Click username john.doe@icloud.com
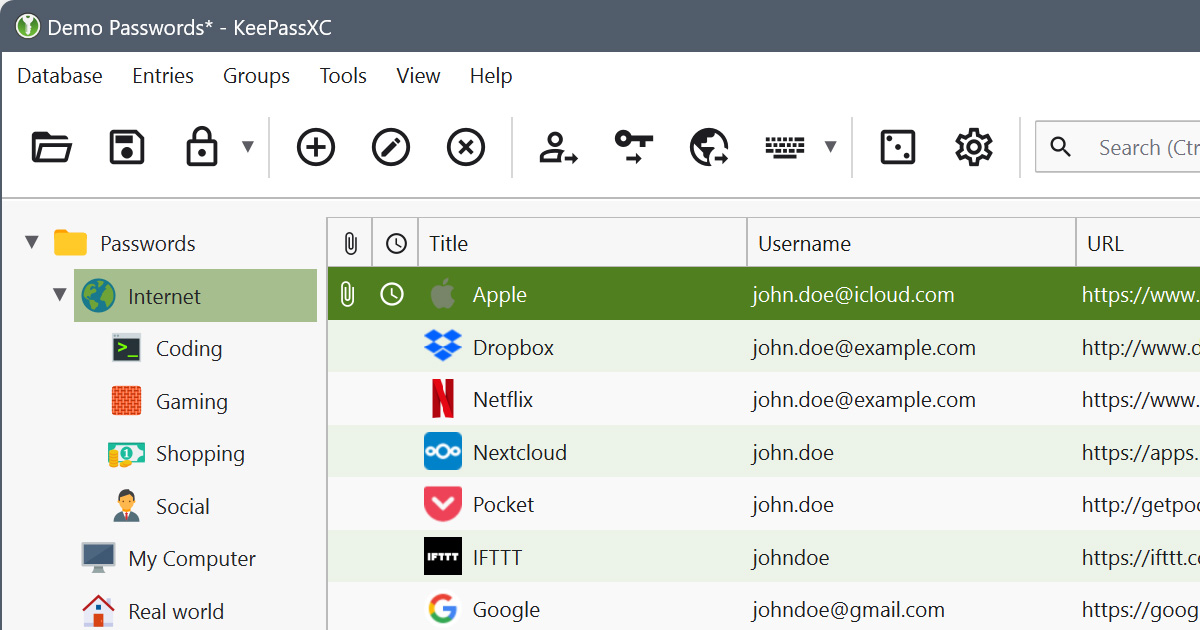This screenshot has height=630, width=1200. point(853,295)
